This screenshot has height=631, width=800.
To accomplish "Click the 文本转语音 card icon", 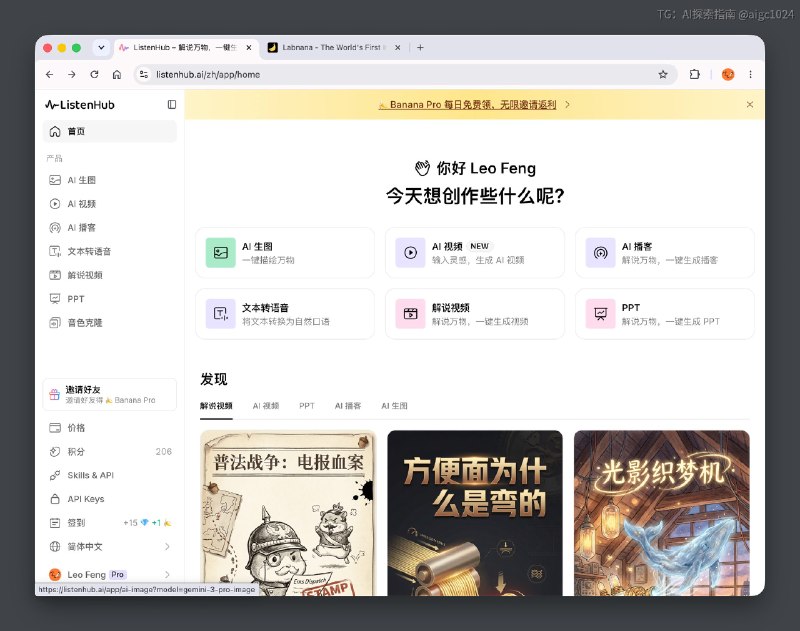I will pos(220,314).
